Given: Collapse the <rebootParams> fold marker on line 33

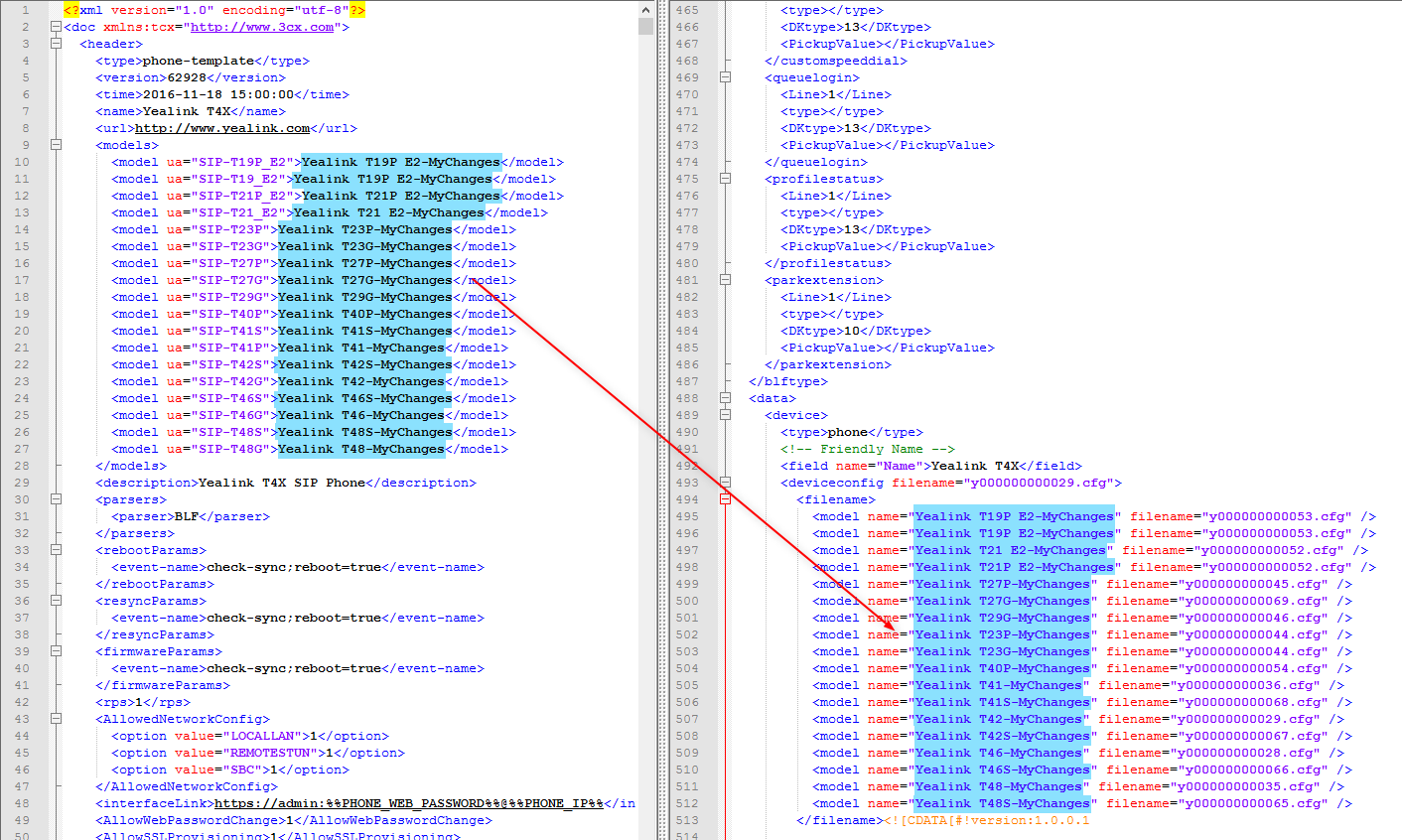Looking at the screenshot, I should 56,550.
